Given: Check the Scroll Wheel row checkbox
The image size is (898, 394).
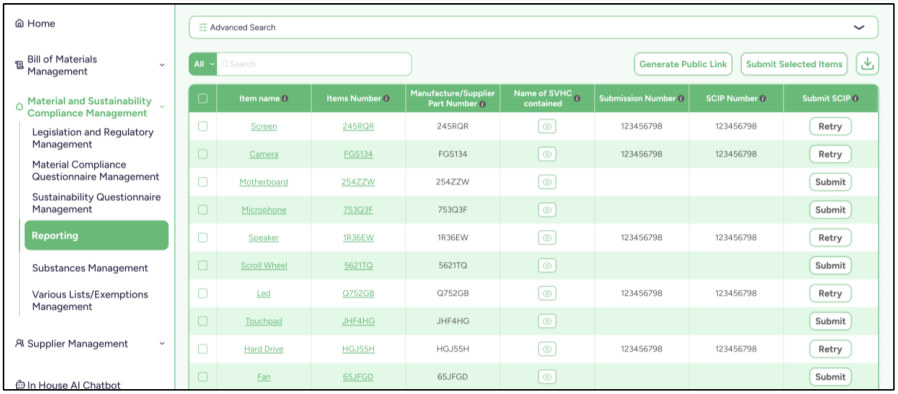Looking at the screenshot, I should pos(203,265).
